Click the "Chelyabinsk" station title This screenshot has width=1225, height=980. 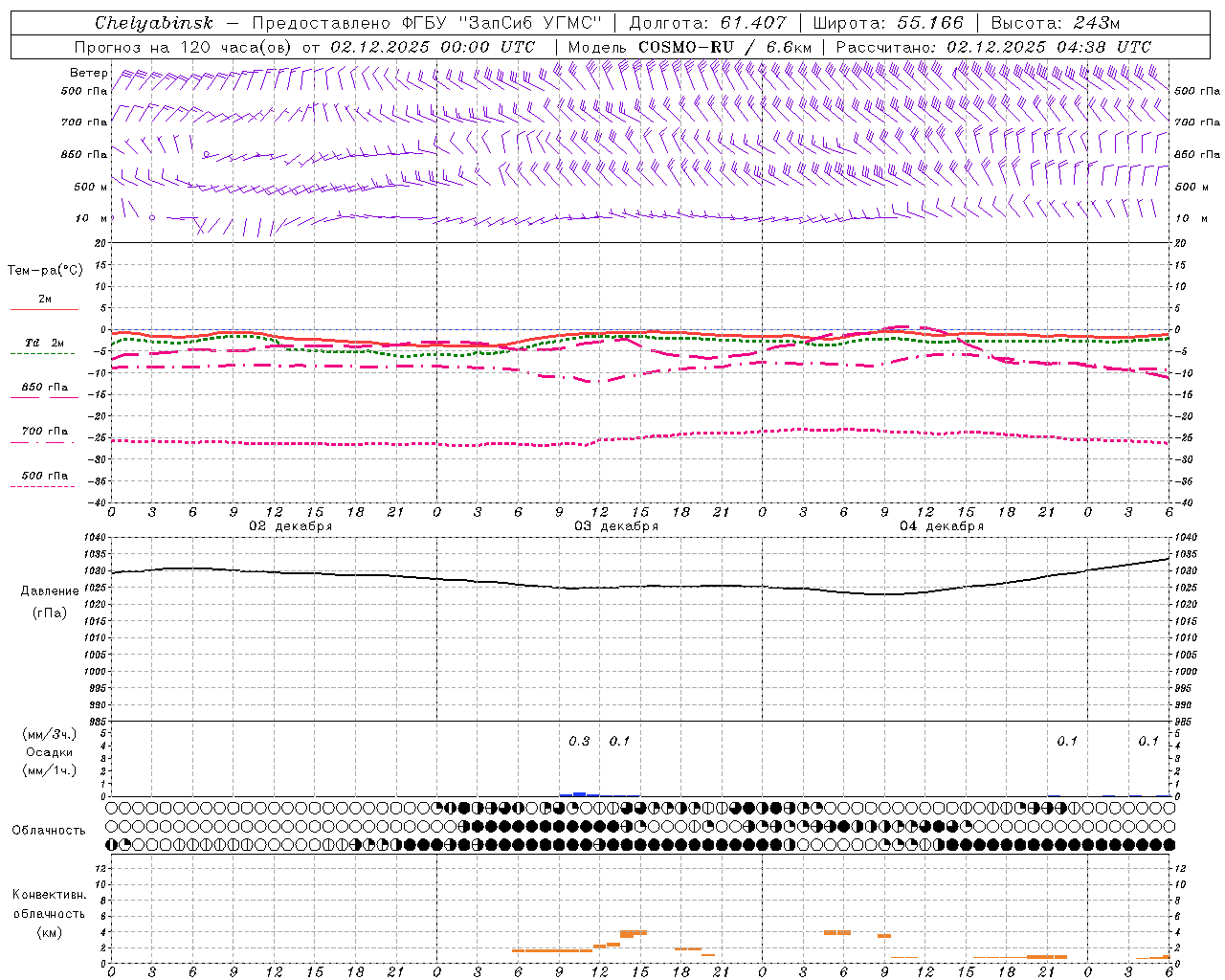point(153,23)
